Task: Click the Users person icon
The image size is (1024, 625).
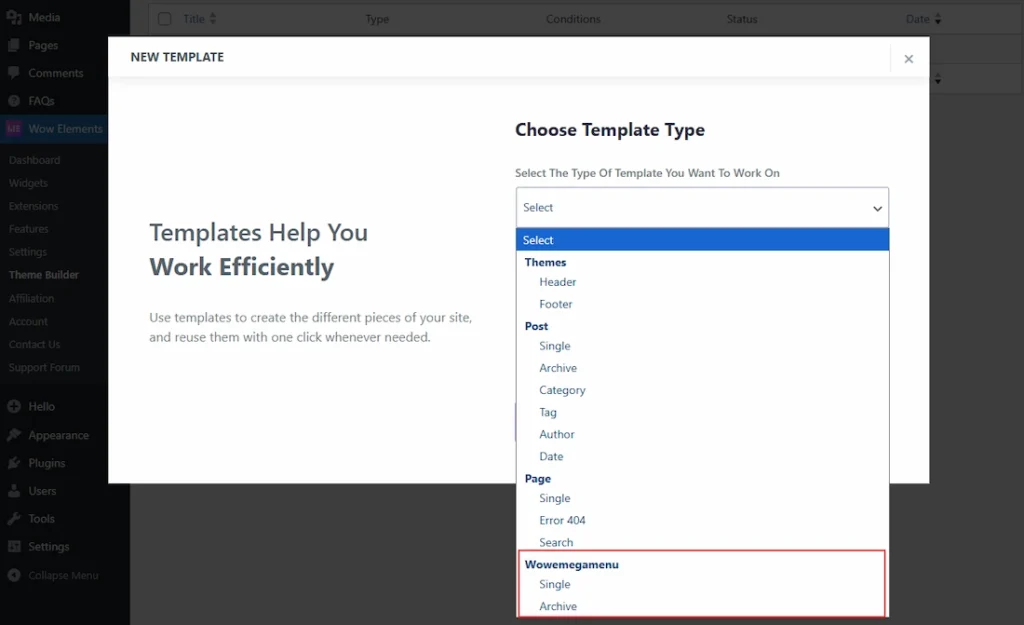Action: tap(14, 491)
